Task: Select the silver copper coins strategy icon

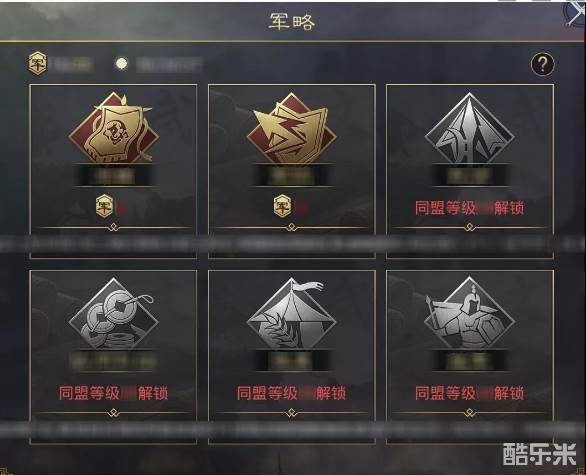Action: click(114, 314)
